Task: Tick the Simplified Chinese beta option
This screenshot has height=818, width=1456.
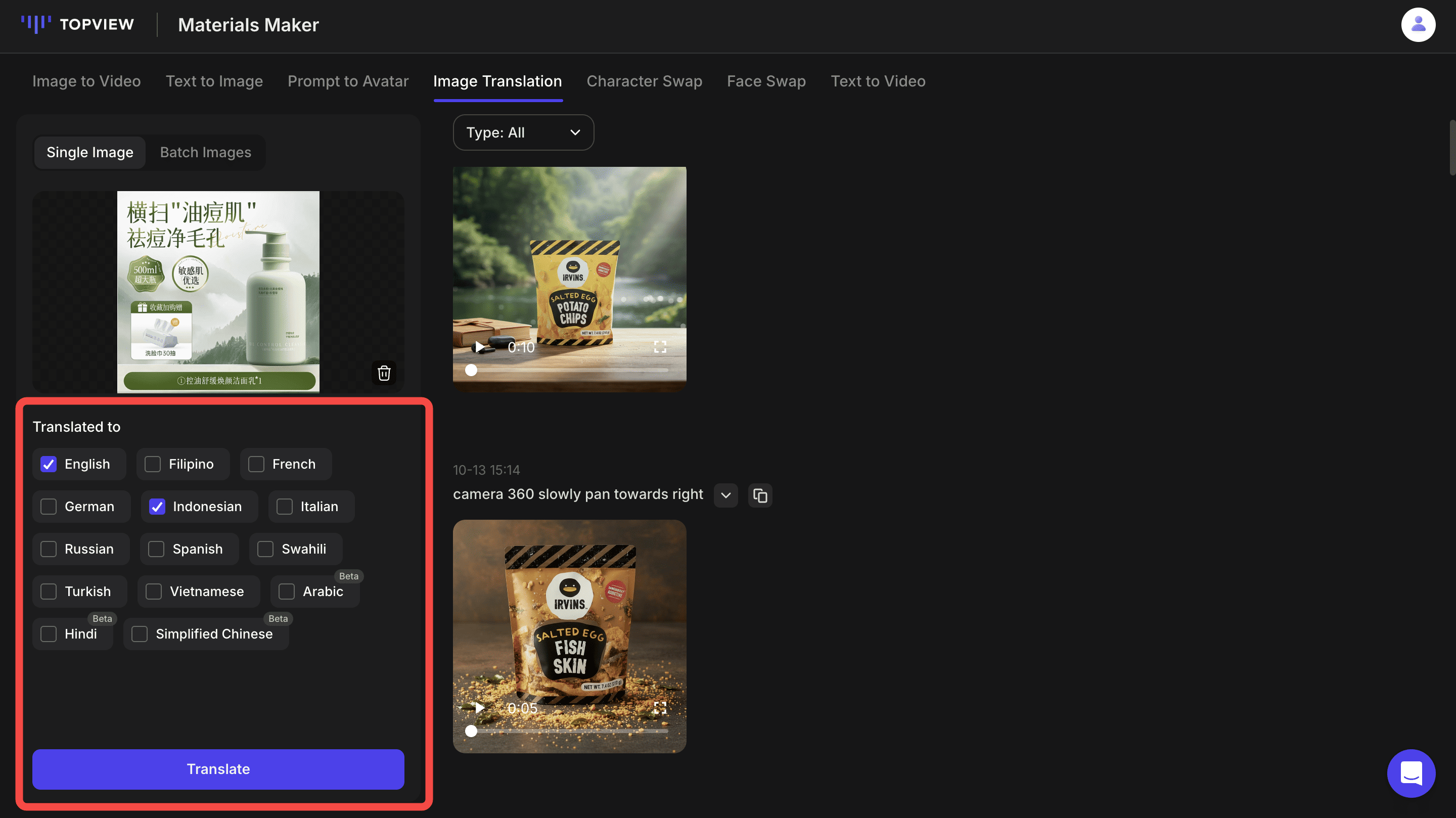Action: 140,633
